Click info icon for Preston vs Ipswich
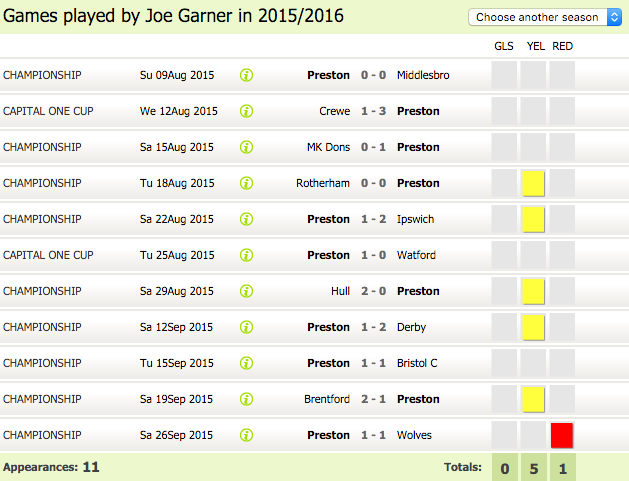Image resolution: width=629 pixels, height=481 pixels. tap(246, 219)
